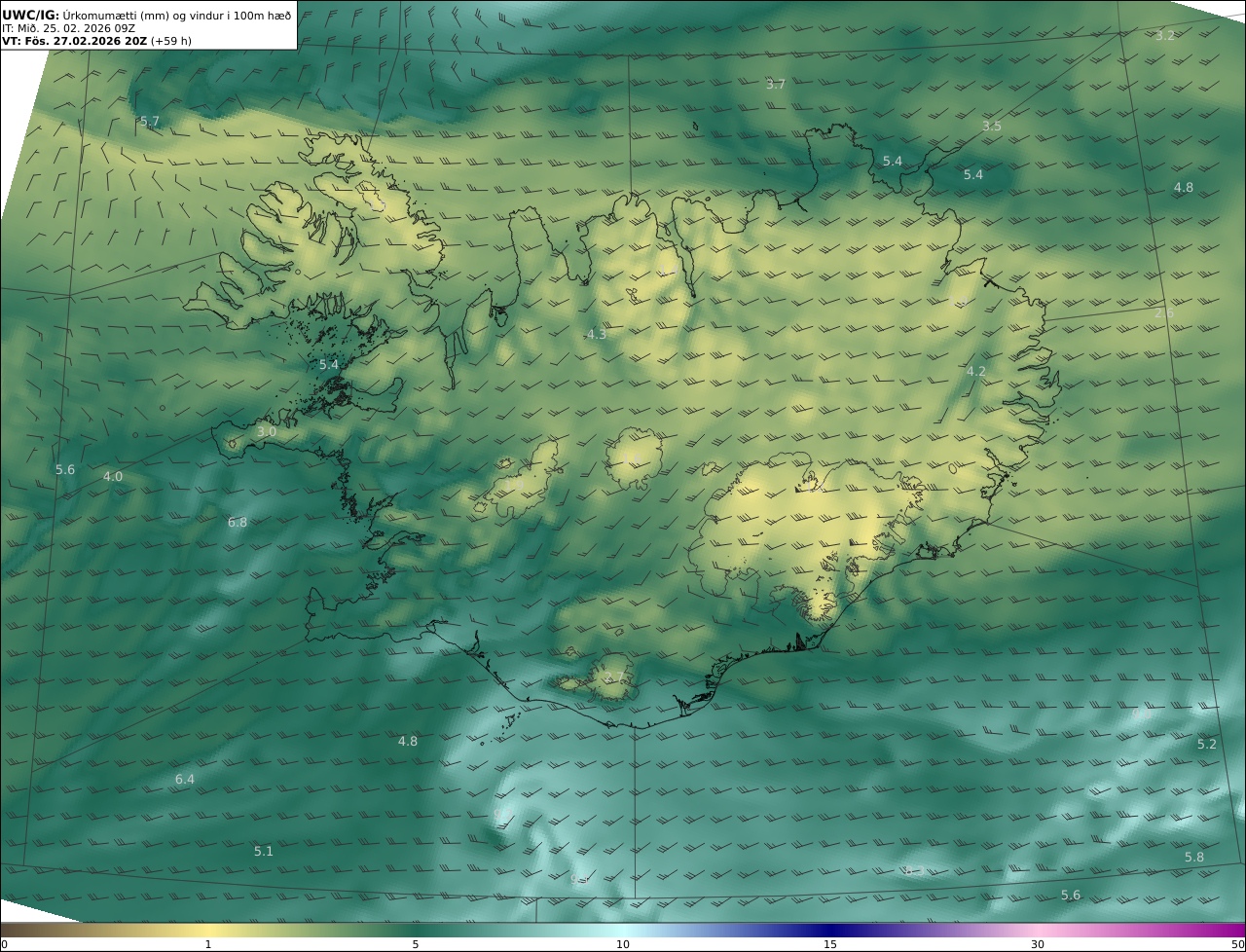Click the 'VT: Fös. 27.02.2026 20Z' valid time
1246x952 pixels.
74,42
